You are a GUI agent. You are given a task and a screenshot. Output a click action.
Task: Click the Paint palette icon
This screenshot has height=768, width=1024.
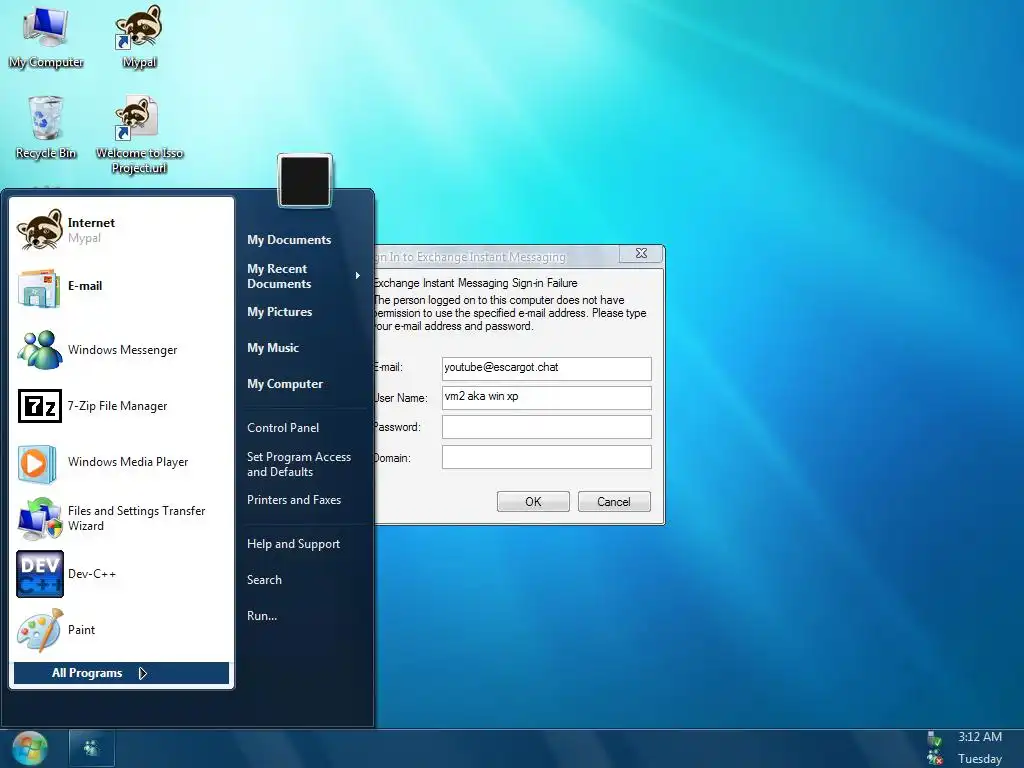click(x=40, y=630)
